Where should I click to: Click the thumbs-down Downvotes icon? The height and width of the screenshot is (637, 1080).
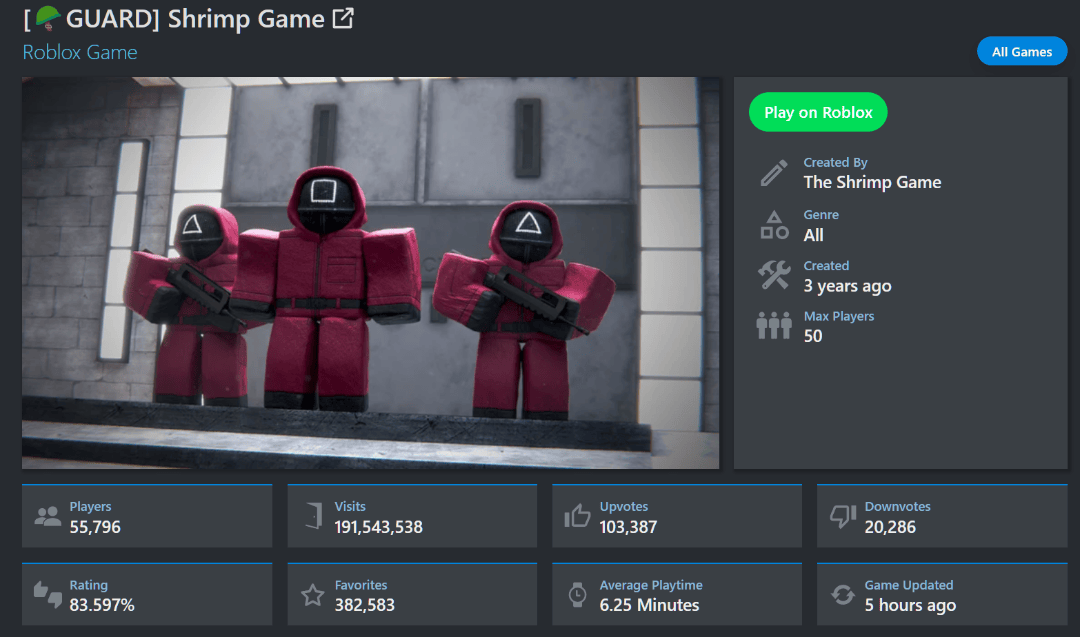(842, 516)
